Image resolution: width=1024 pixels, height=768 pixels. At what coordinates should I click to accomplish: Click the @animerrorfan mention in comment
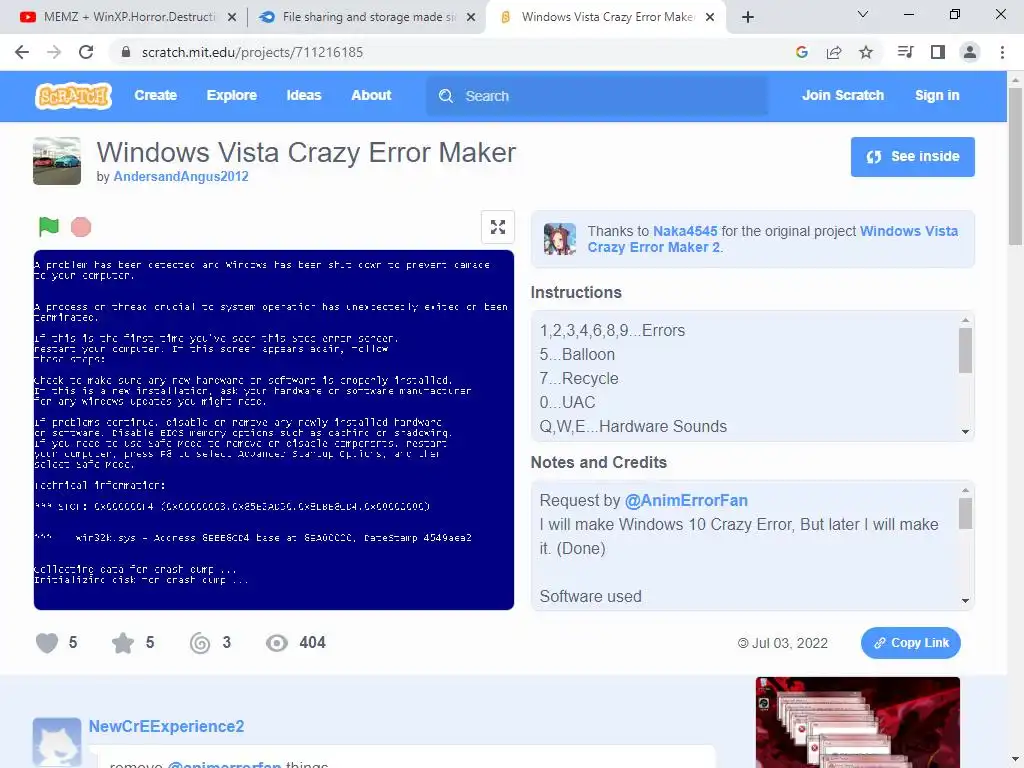click(x=224, y=765)
